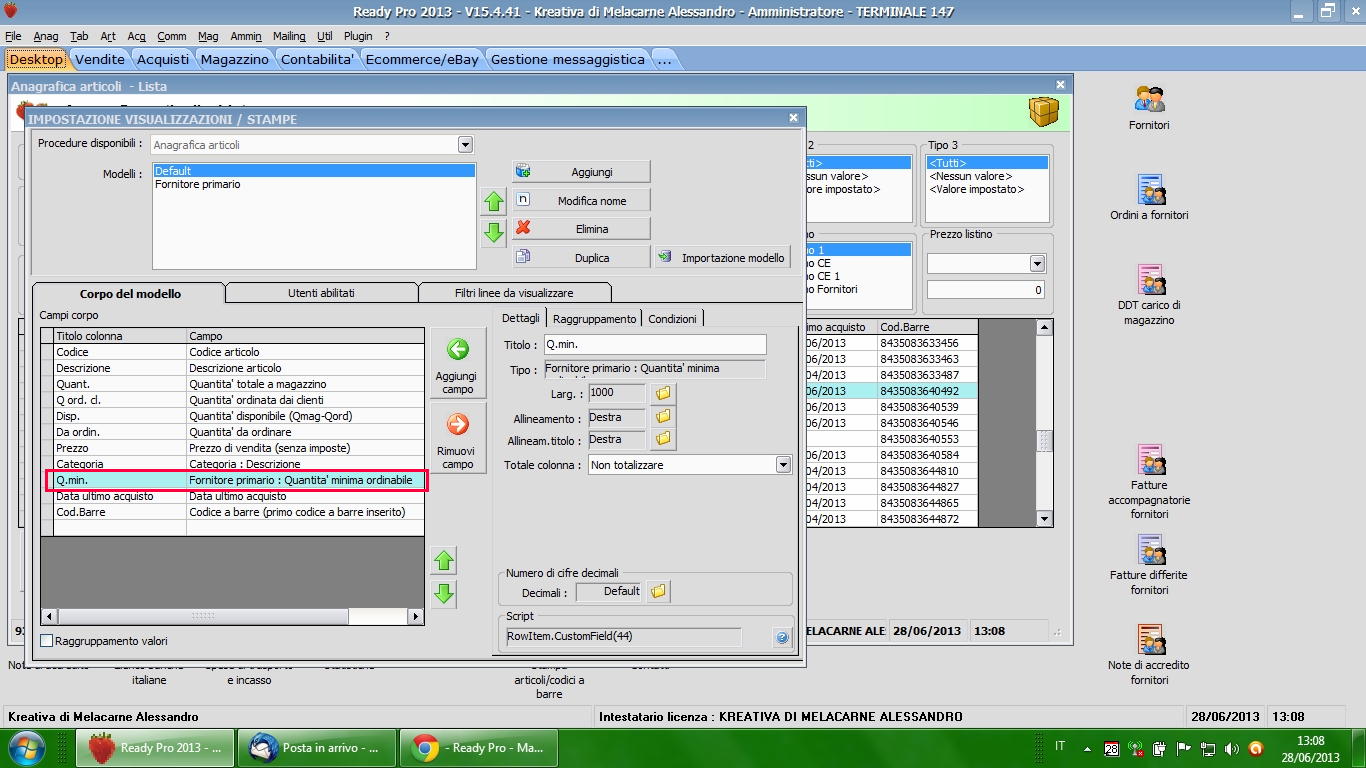
Task: Open Fatture differite fornitori icon
Action: 1149,565
